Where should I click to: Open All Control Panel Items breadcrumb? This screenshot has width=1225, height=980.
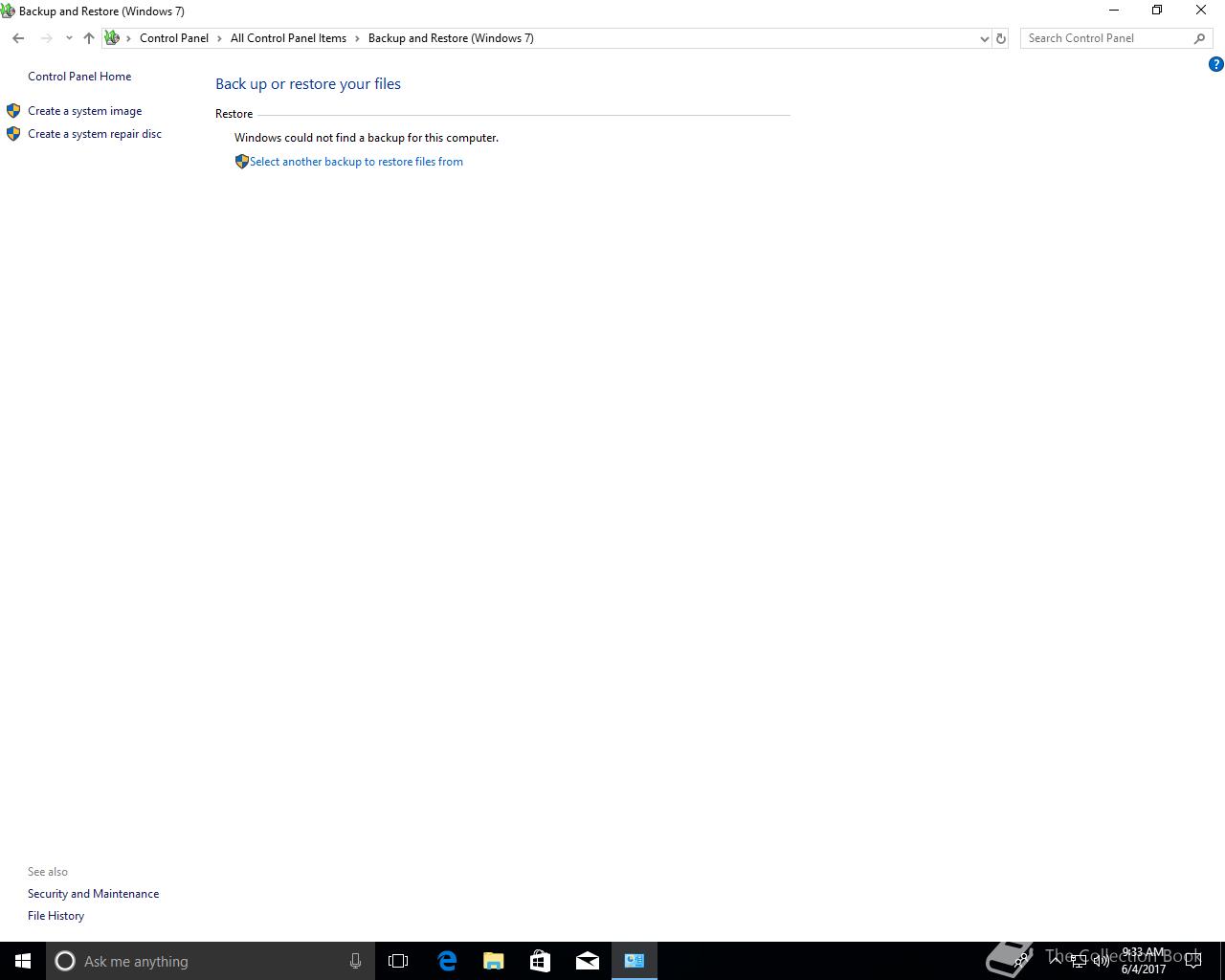tap(288, 38)
